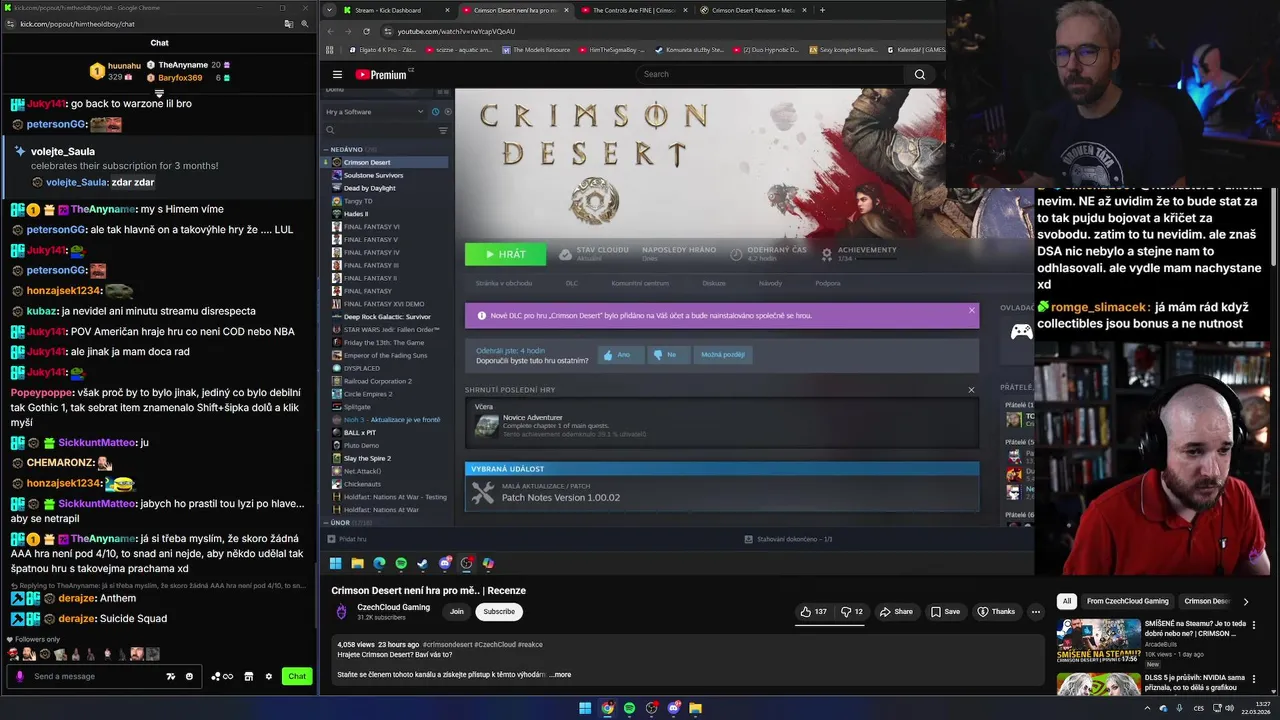
Task: Show next recommendation chips arrow
Action: click(x=1245, y=601)
